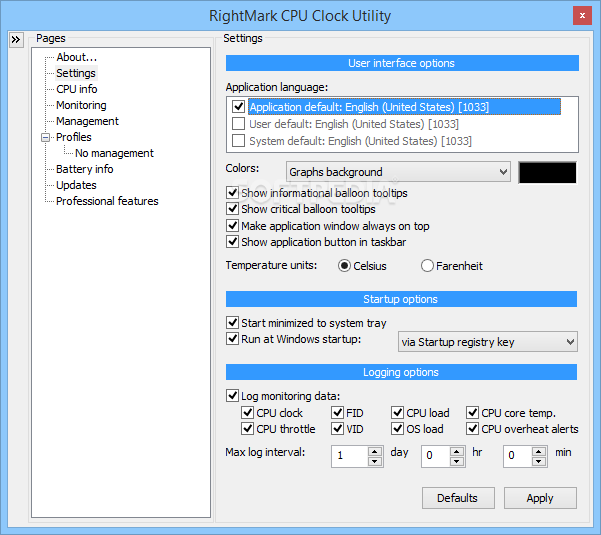This screenshot has height=535, width=601.
Task: Check User default English language option
Action: [238, 124]
